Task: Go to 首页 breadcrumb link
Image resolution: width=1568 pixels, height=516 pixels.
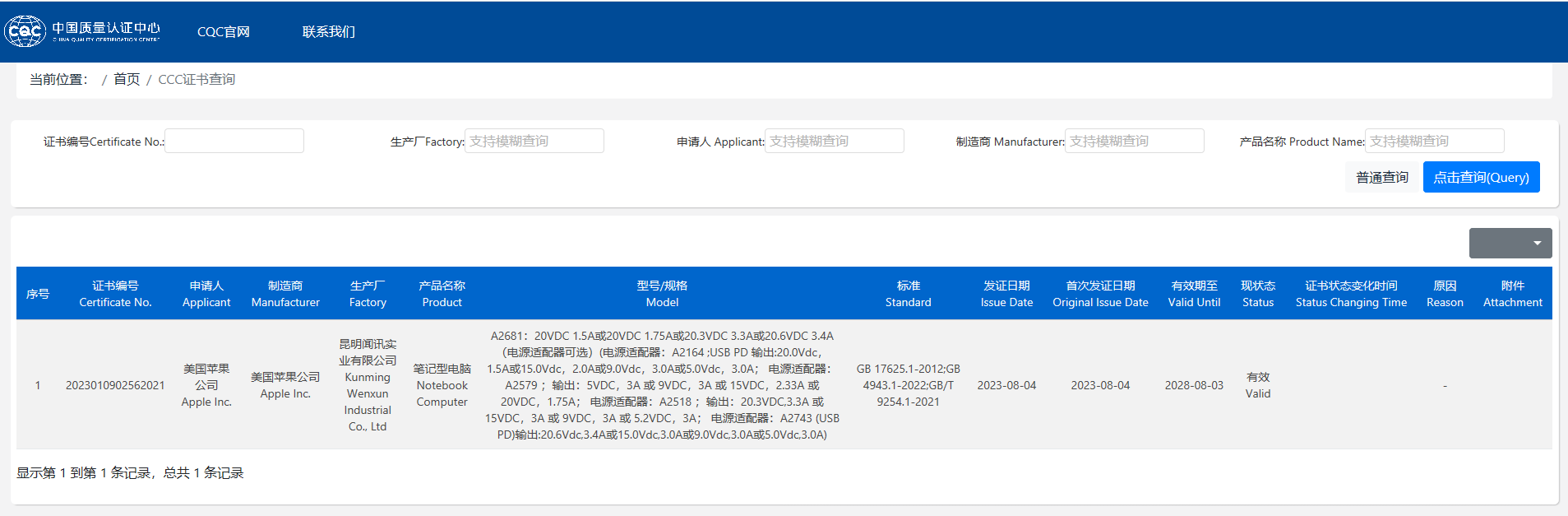Action: 127,79
